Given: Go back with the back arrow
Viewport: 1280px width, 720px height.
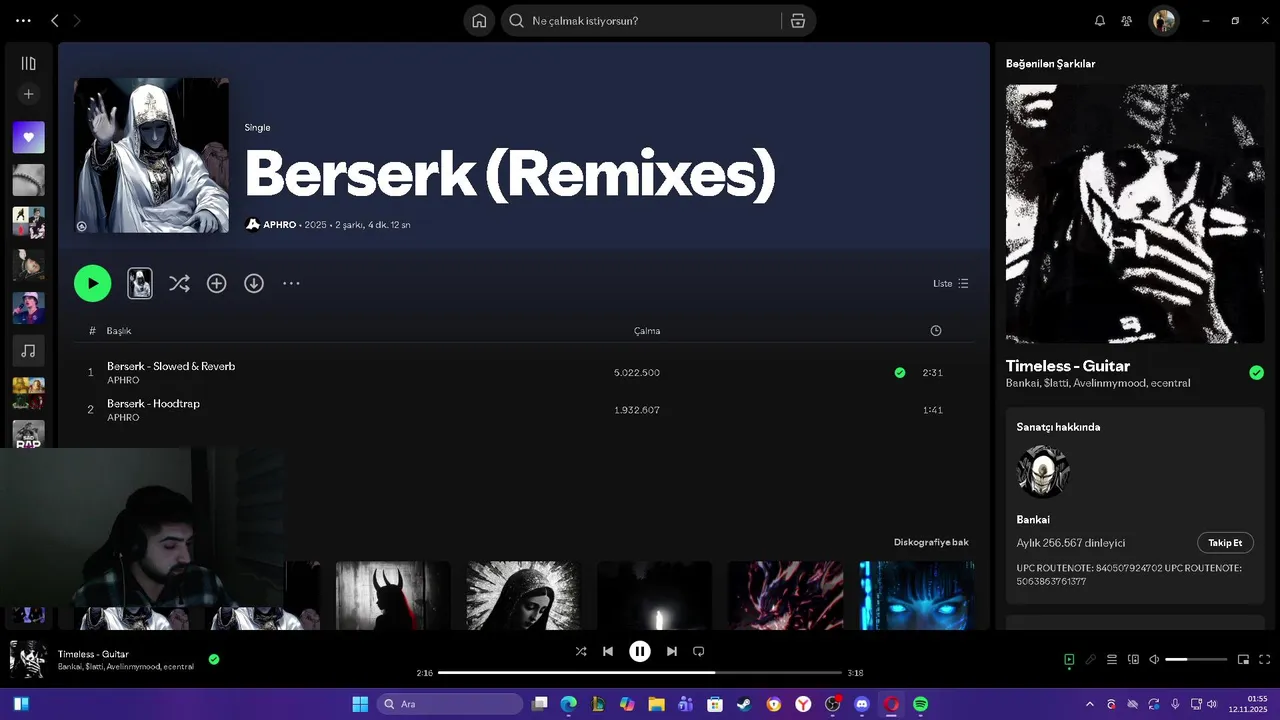Looking at the screenshot, I should [x=55, y=20].
